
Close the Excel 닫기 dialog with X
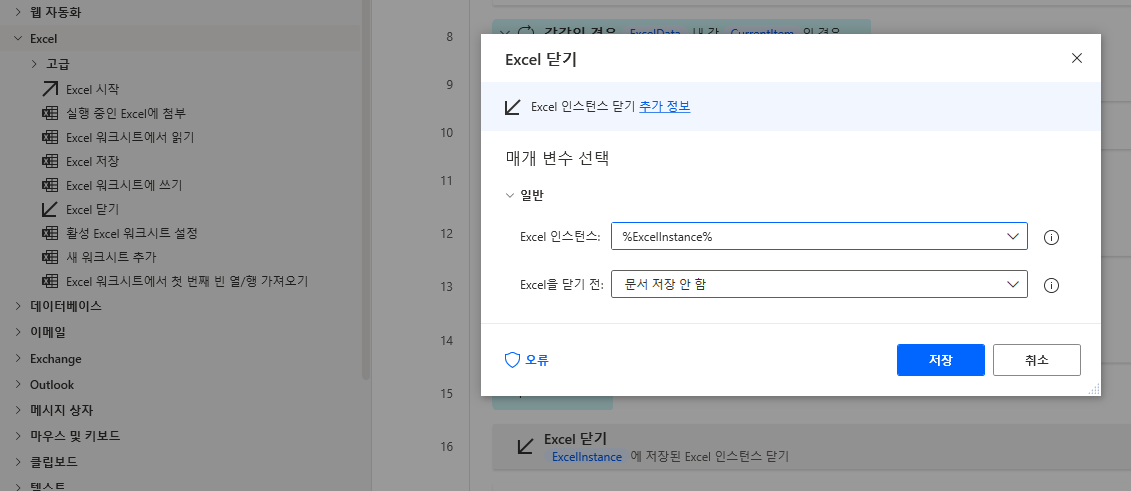(x=1077, y=58)
